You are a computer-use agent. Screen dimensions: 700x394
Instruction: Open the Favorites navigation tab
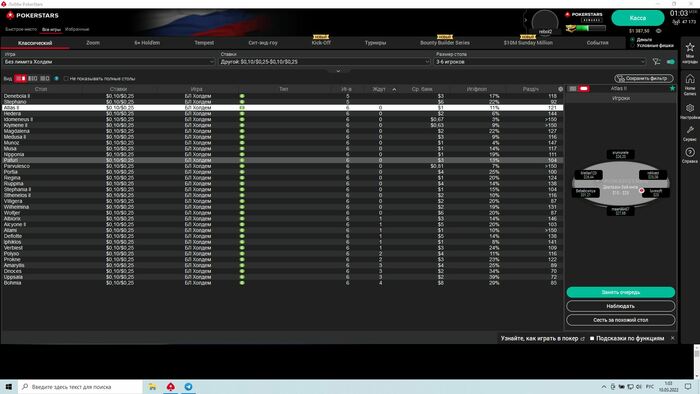pos(77,29)
